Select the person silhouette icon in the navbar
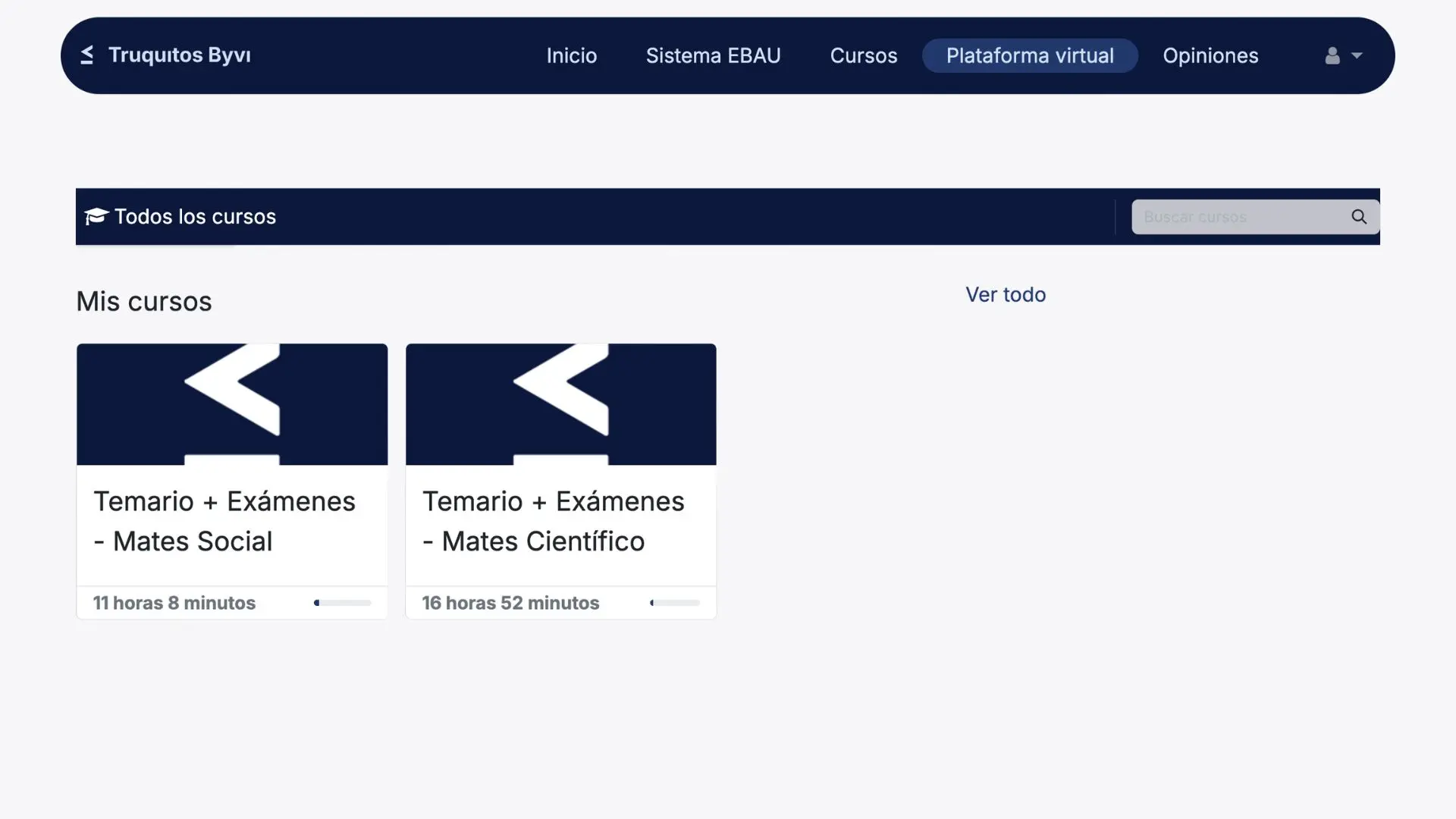 click(x=1333, y=55)
